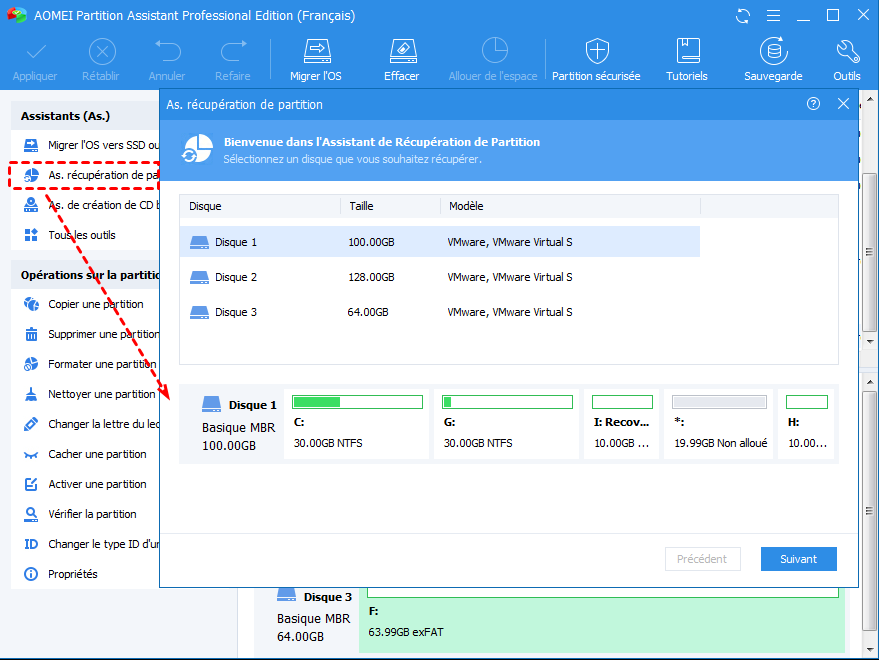This screenshot has width=879, height=660.
Task: Click the Suivant button
Action: pyautogui.click(x=798, y=559)
